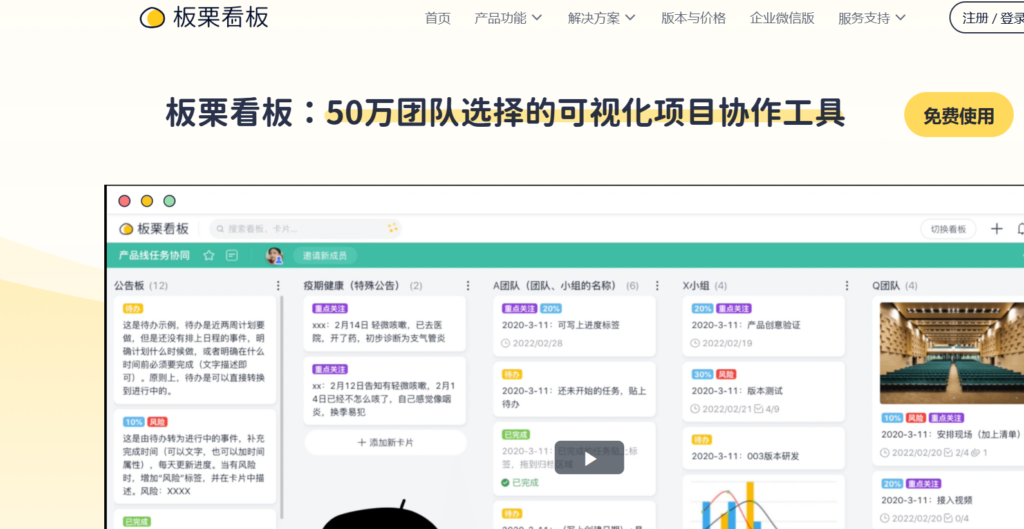Play the product demo video
This screenshot has height=529, width=1024.
click(x=589, y=458)
